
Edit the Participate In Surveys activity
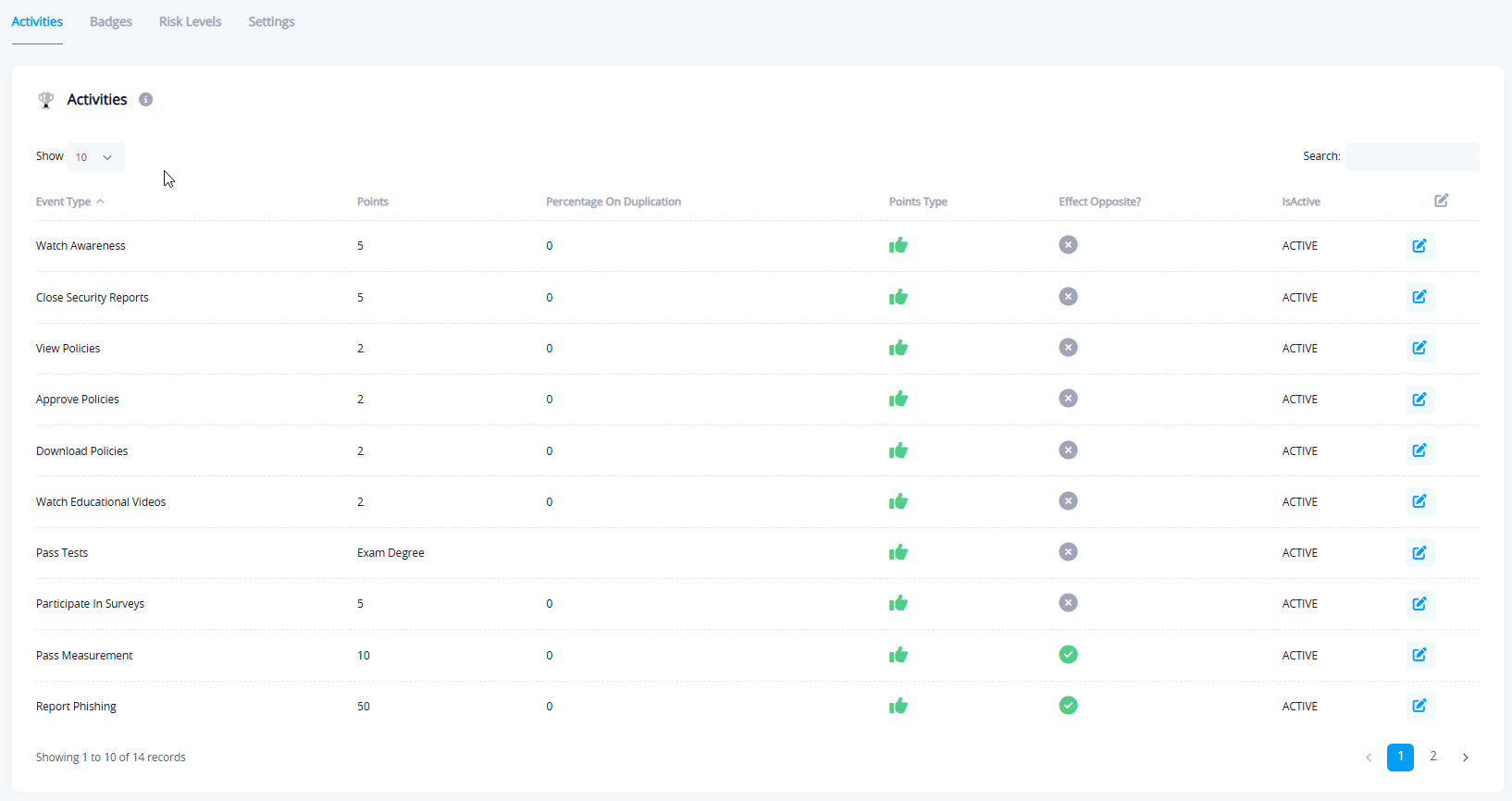(1419, 604)
